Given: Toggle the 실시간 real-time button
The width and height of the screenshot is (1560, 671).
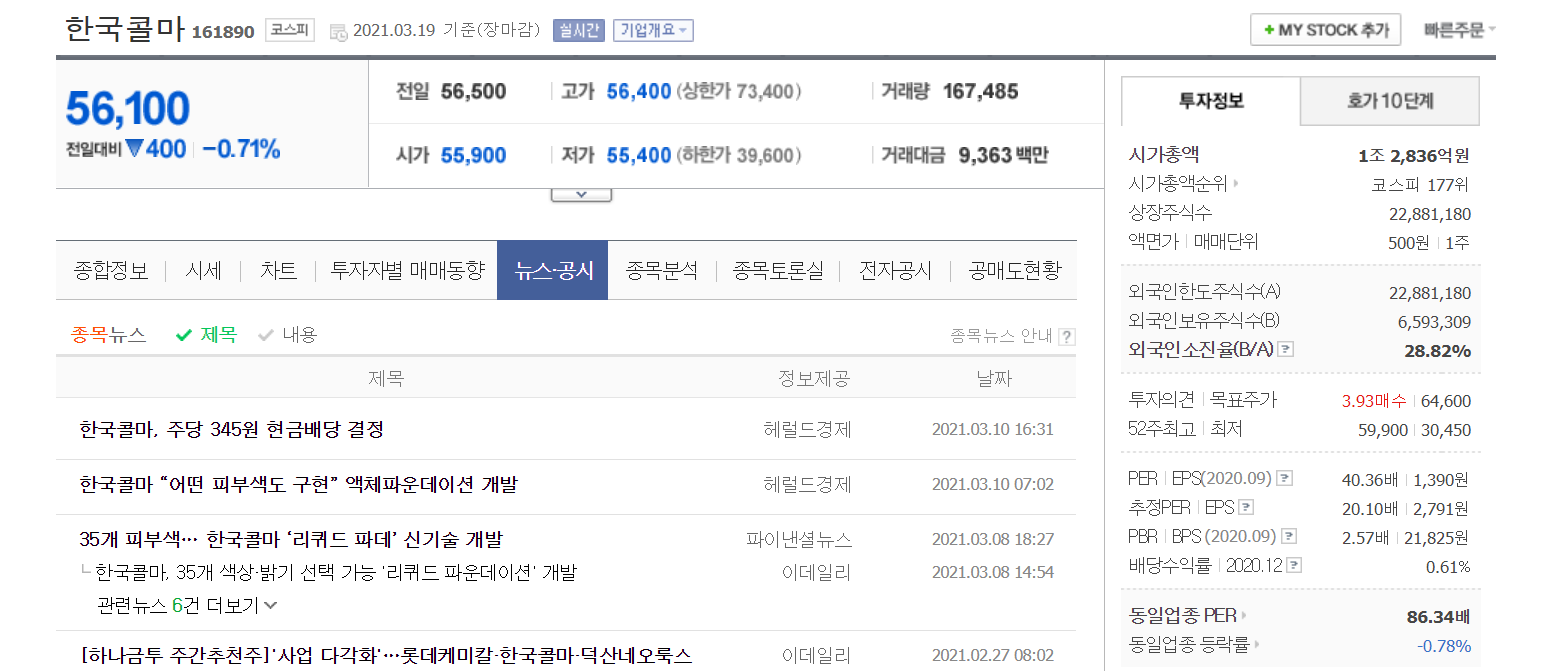Looking at the screenshot, I should 579,30.
